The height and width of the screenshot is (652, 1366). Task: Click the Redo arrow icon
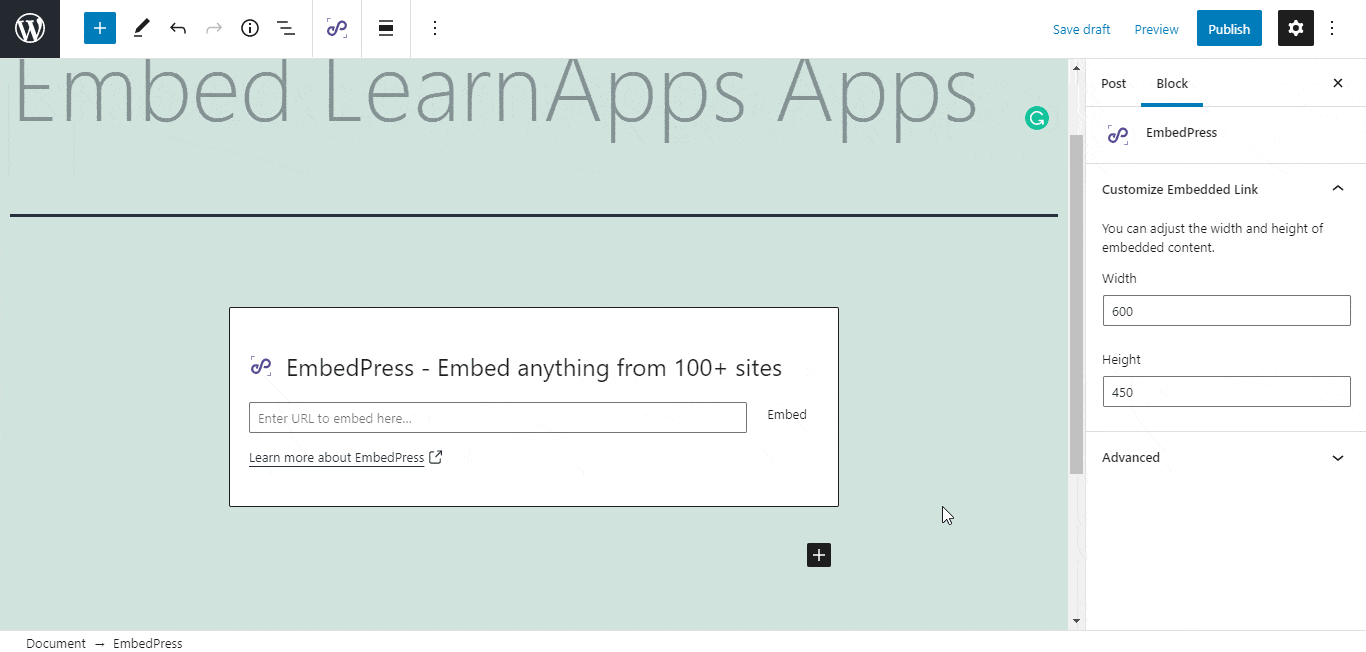coord(214,28)
